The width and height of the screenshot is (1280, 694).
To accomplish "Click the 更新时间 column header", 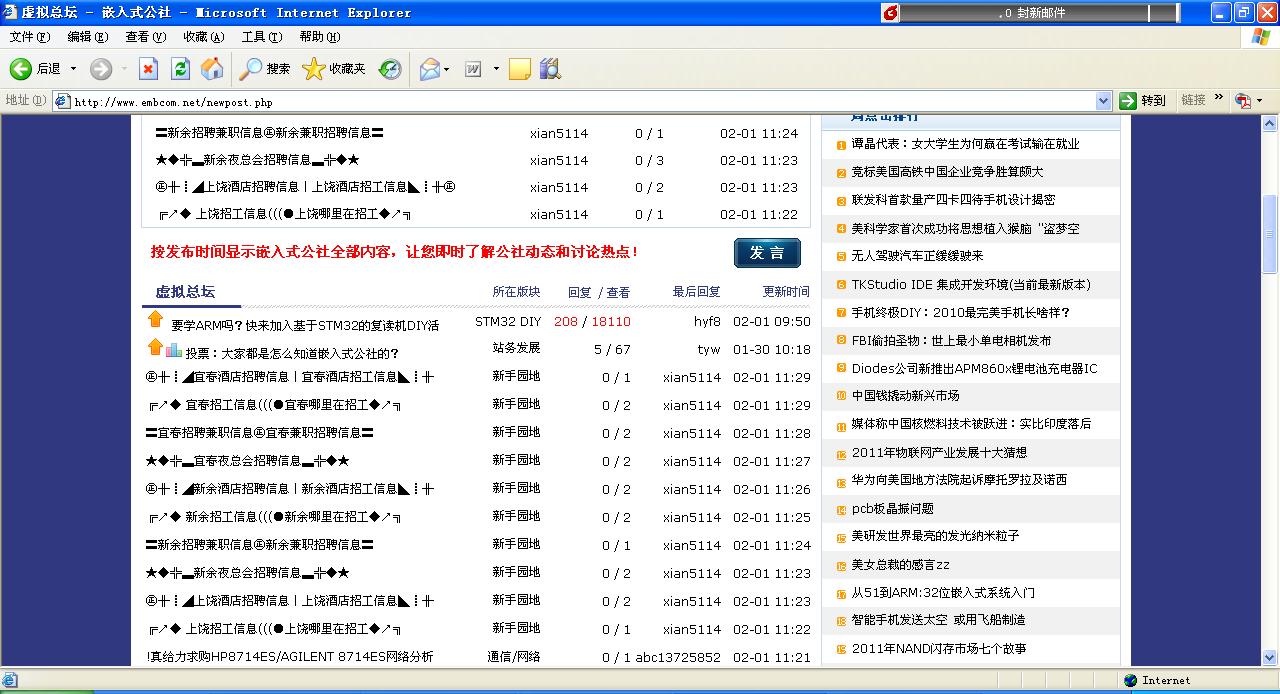I will pos(786,292).
